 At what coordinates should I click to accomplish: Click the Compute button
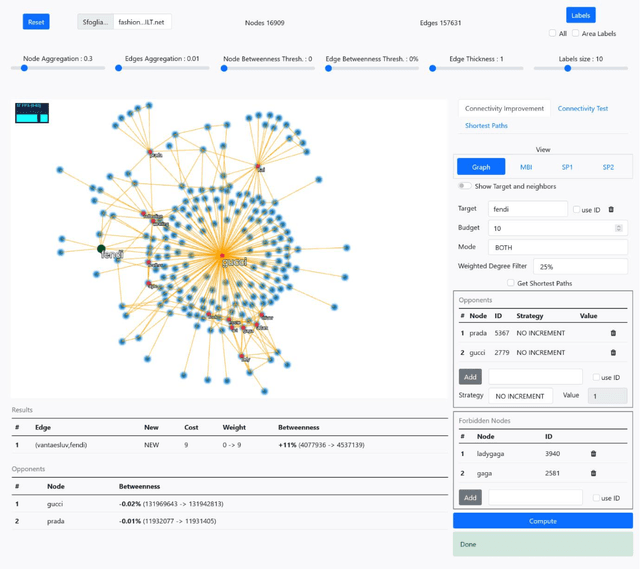point(543,521)
